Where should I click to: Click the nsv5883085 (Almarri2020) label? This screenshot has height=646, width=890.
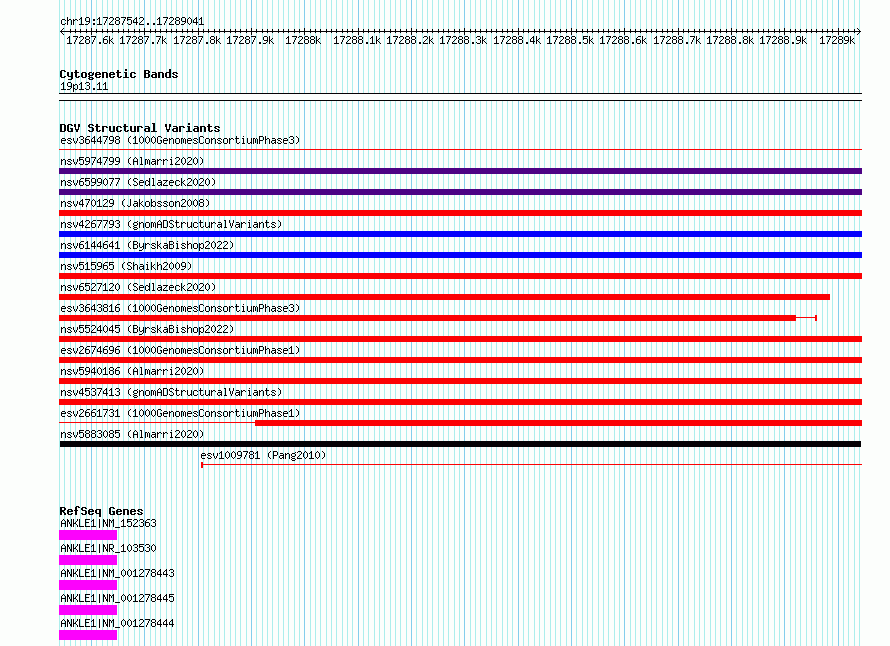(x=132, y=434)
